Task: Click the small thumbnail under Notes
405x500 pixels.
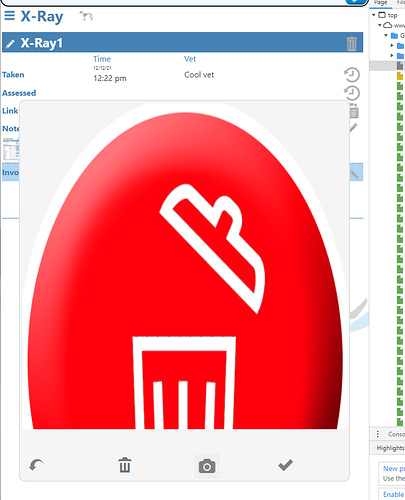Action: click(x=11, y=149)
